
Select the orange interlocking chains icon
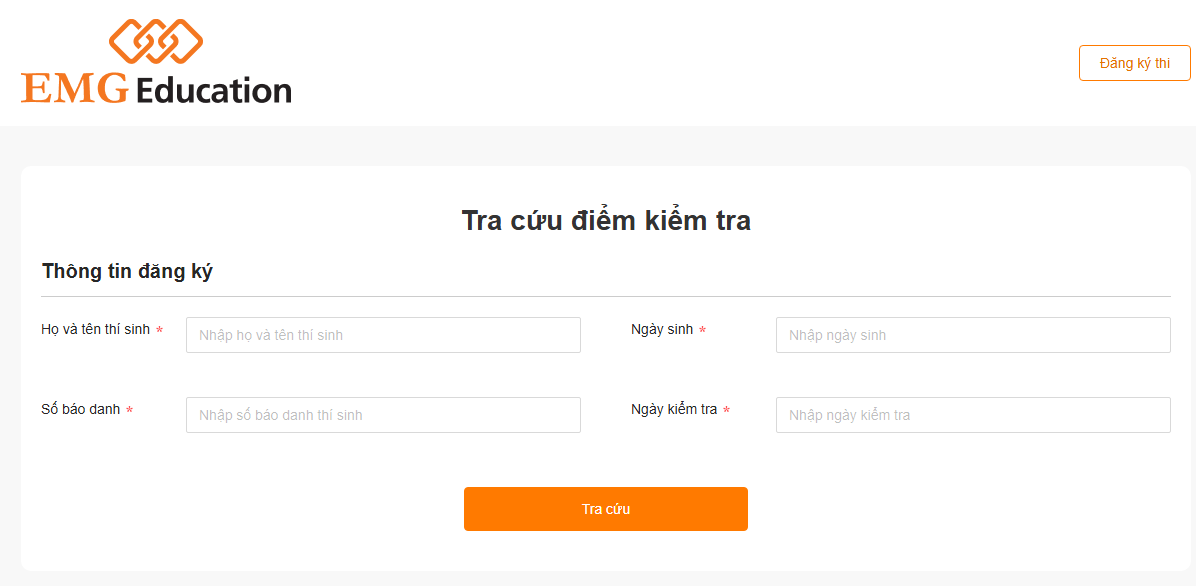pos(156,40)
